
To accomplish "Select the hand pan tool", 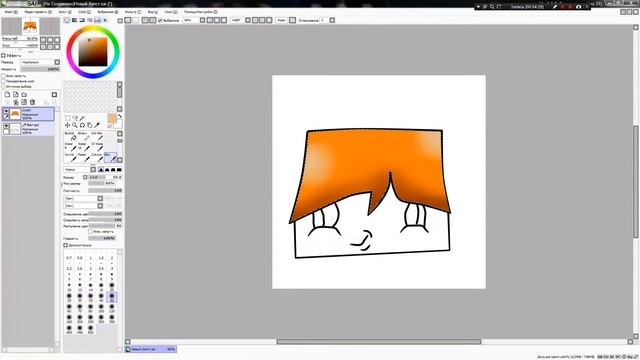I will point(89,125).
